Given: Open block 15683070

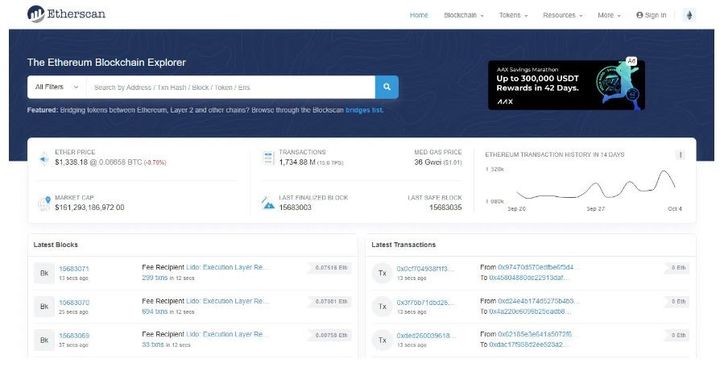Looking at the screenshot, I should pos(74,303).
